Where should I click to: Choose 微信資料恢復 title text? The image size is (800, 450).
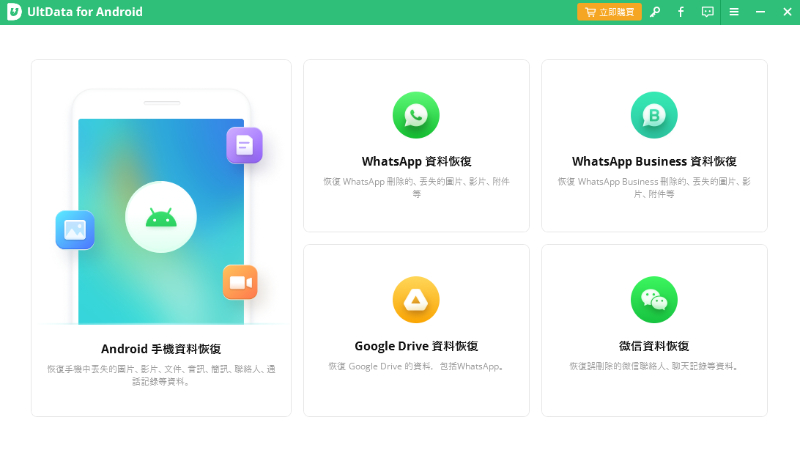(654, 346)
